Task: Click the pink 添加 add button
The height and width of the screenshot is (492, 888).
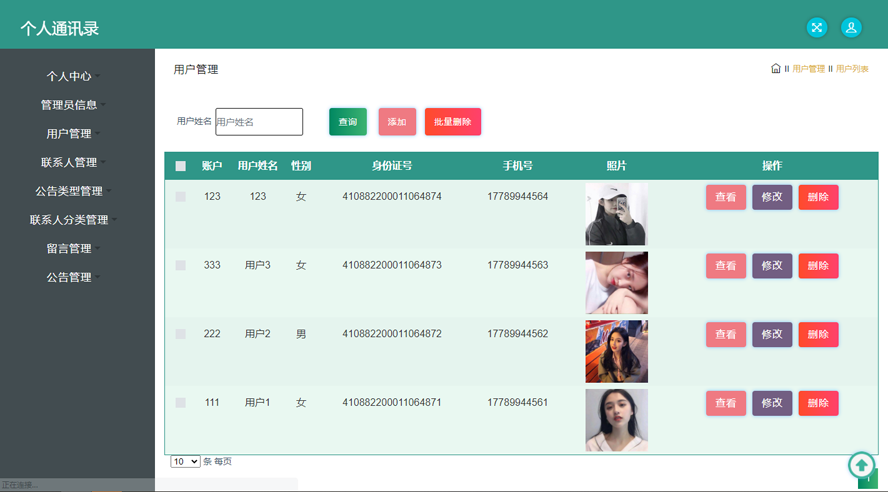Action: [x=397, y=122]
